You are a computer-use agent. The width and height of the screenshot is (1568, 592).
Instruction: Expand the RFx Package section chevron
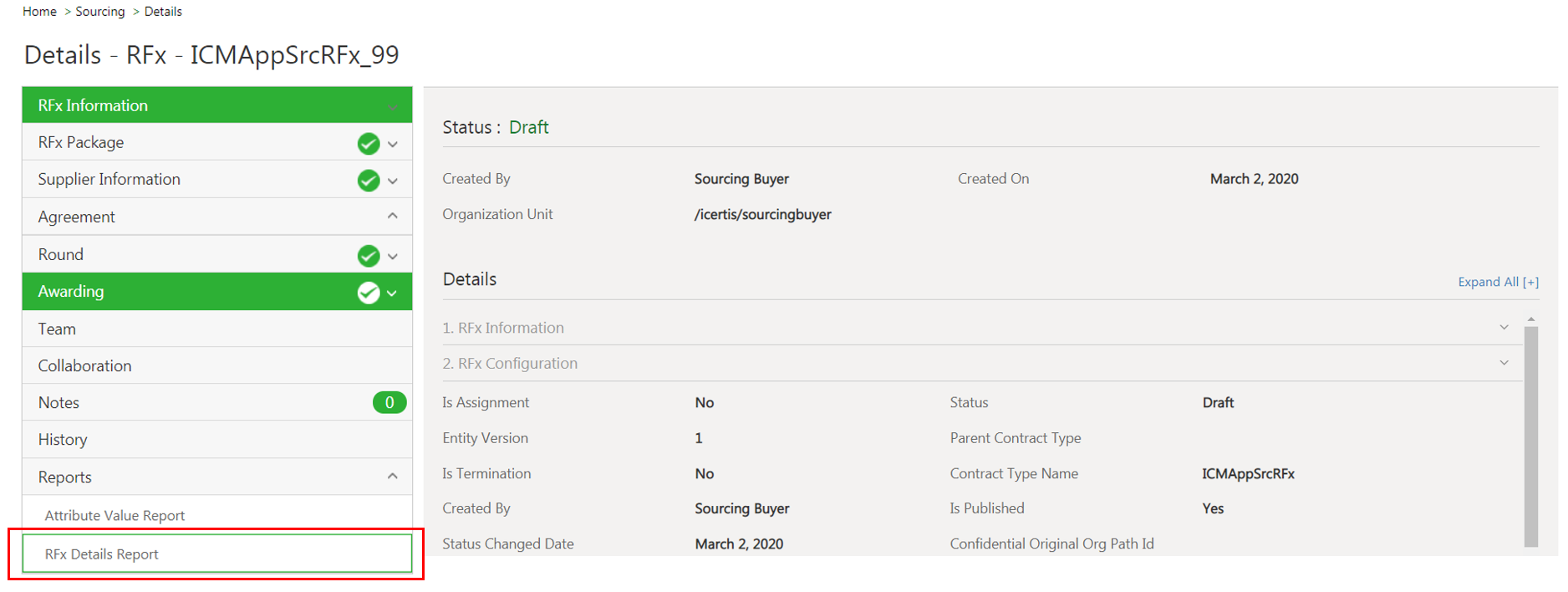click(393, 144)
